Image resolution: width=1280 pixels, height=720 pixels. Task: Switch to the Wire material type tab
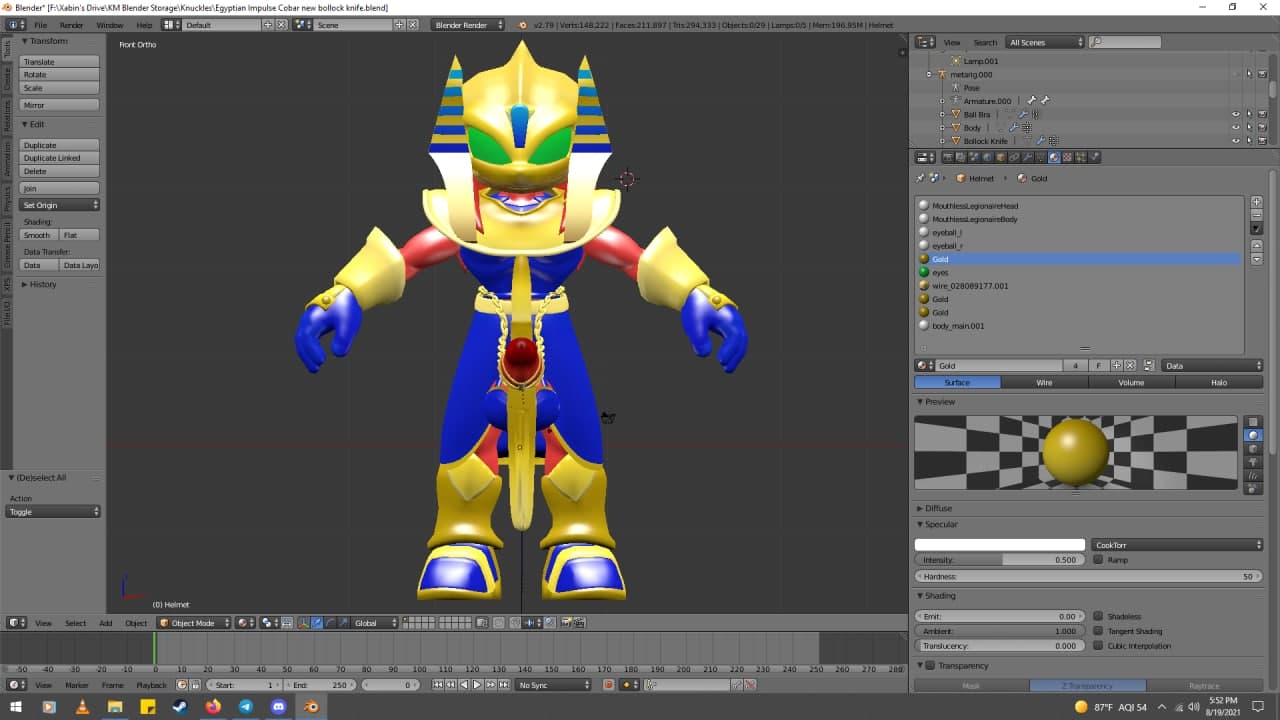(1044, 382)
